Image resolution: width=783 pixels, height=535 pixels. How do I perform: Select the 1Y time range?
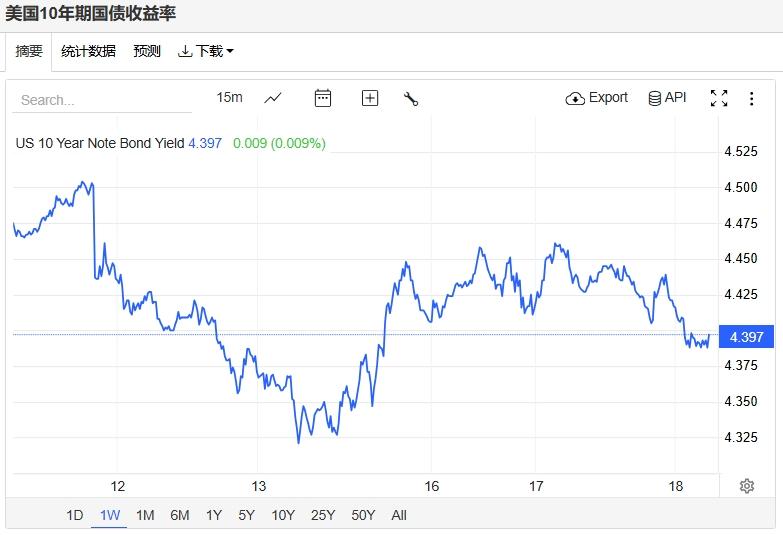point(214,515)
